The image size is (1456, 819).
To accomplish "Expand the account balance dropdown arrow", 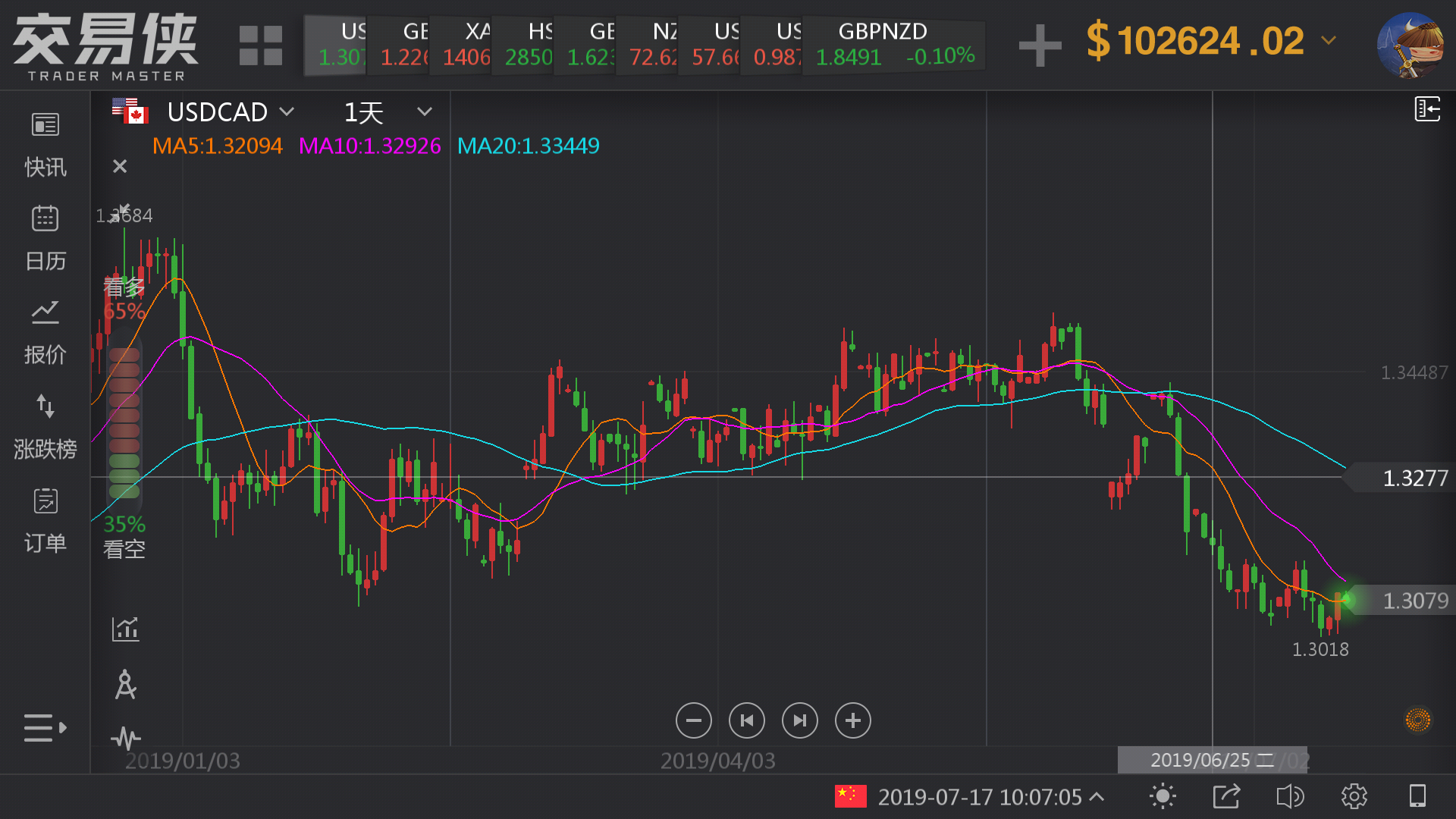I will 1329,40.
